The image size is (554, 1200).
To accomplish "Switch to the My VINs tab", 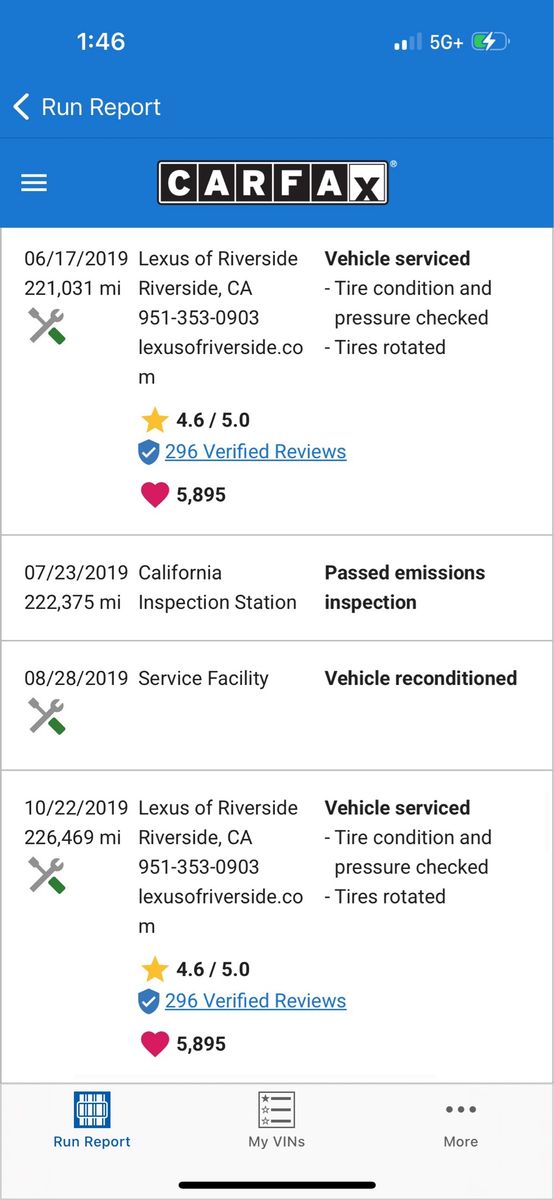I will coord(277,1120).
